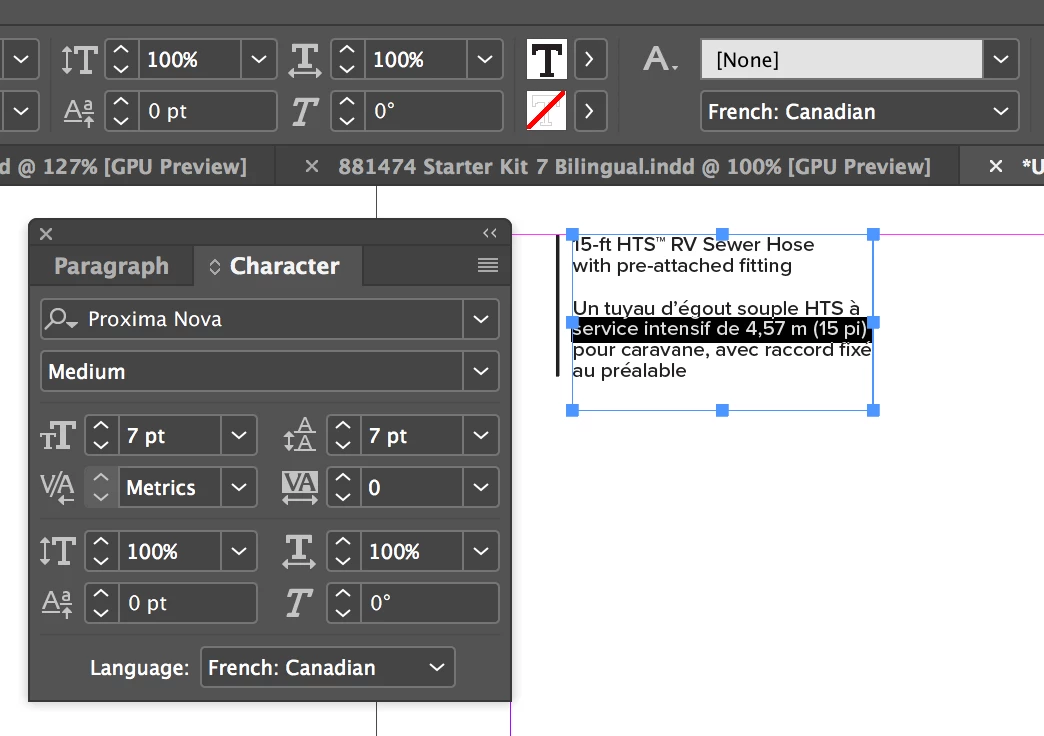Click control bar skew 0° field

coord(433,111)
